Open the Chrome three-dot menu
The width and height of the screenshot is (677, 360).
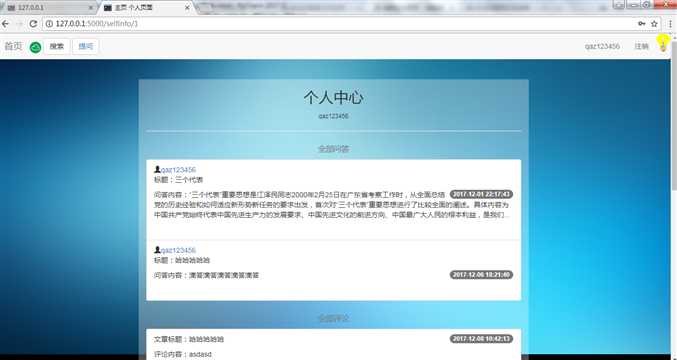tap(671, 24)
